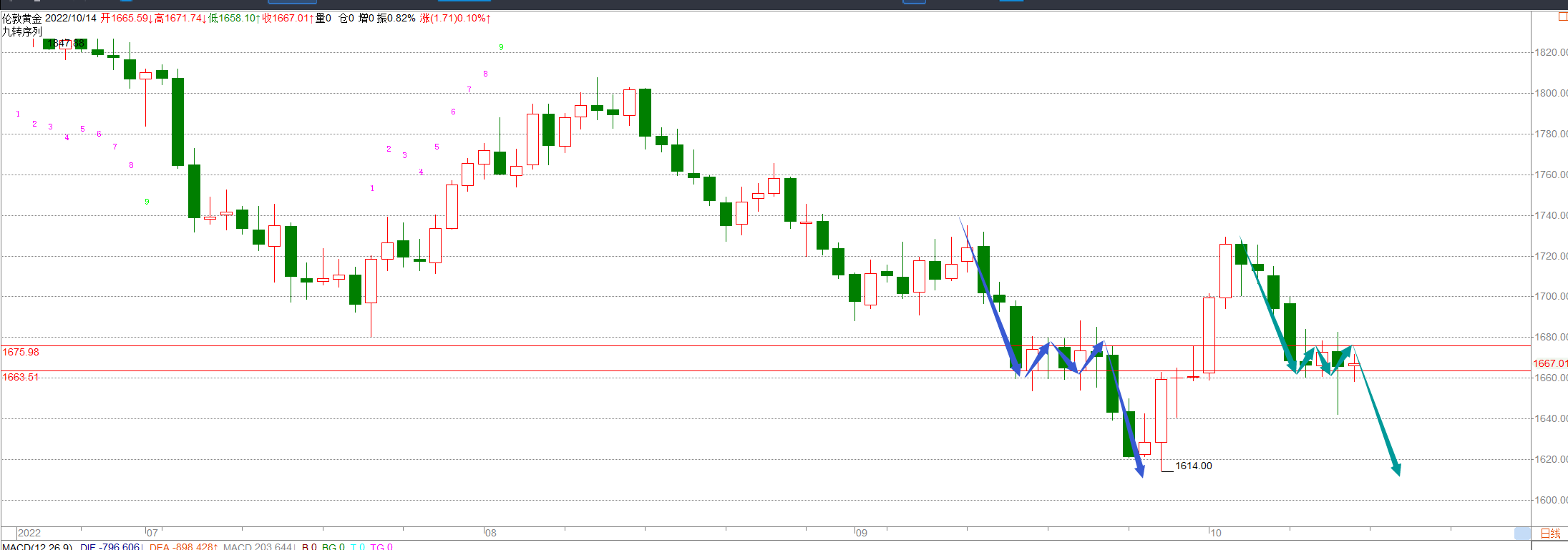
Task: Click the open price 开1665.59
Action: [x=126, y=18]
